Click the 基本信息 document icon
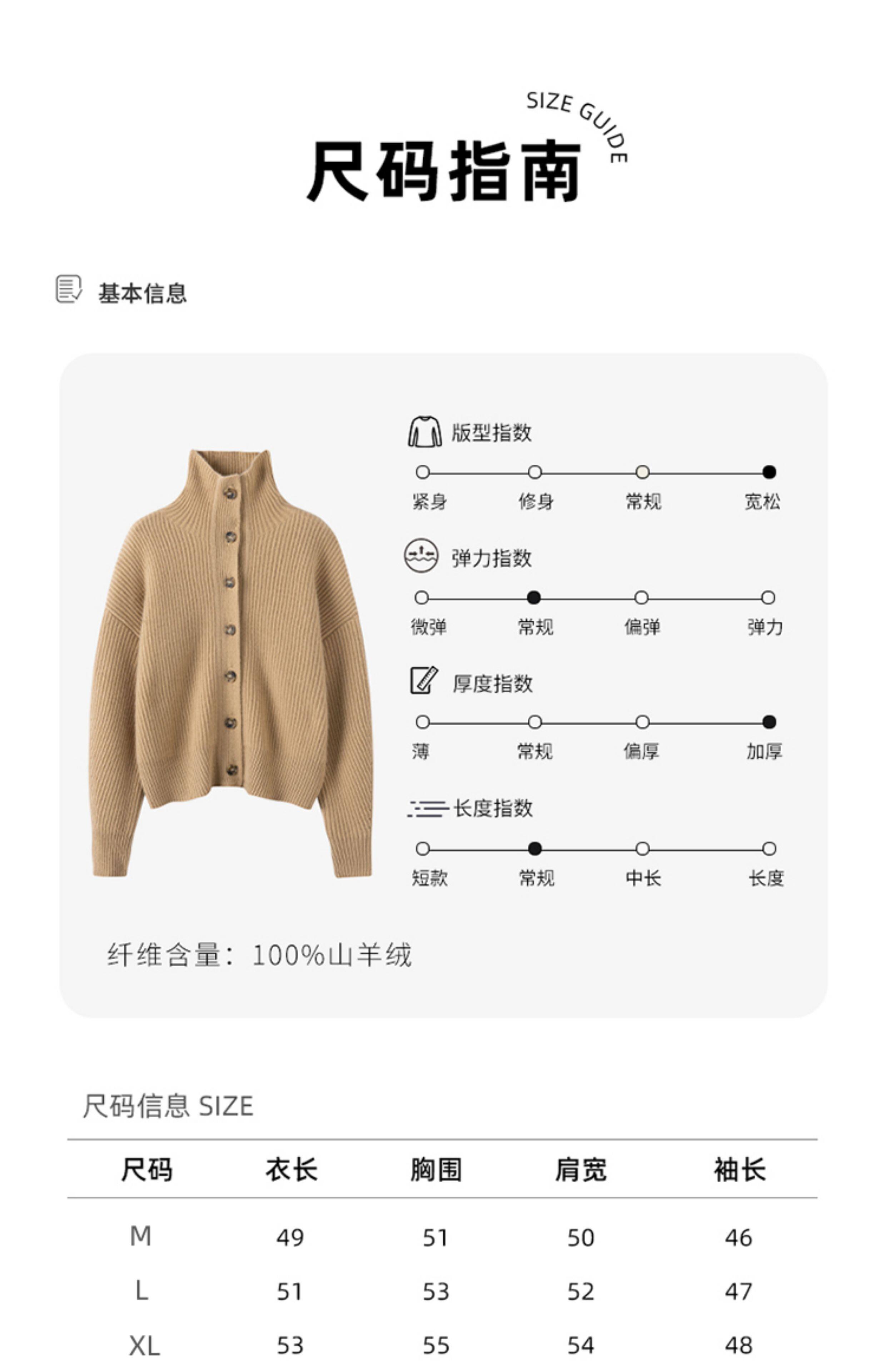886x1372 pixels. (69, 289)
